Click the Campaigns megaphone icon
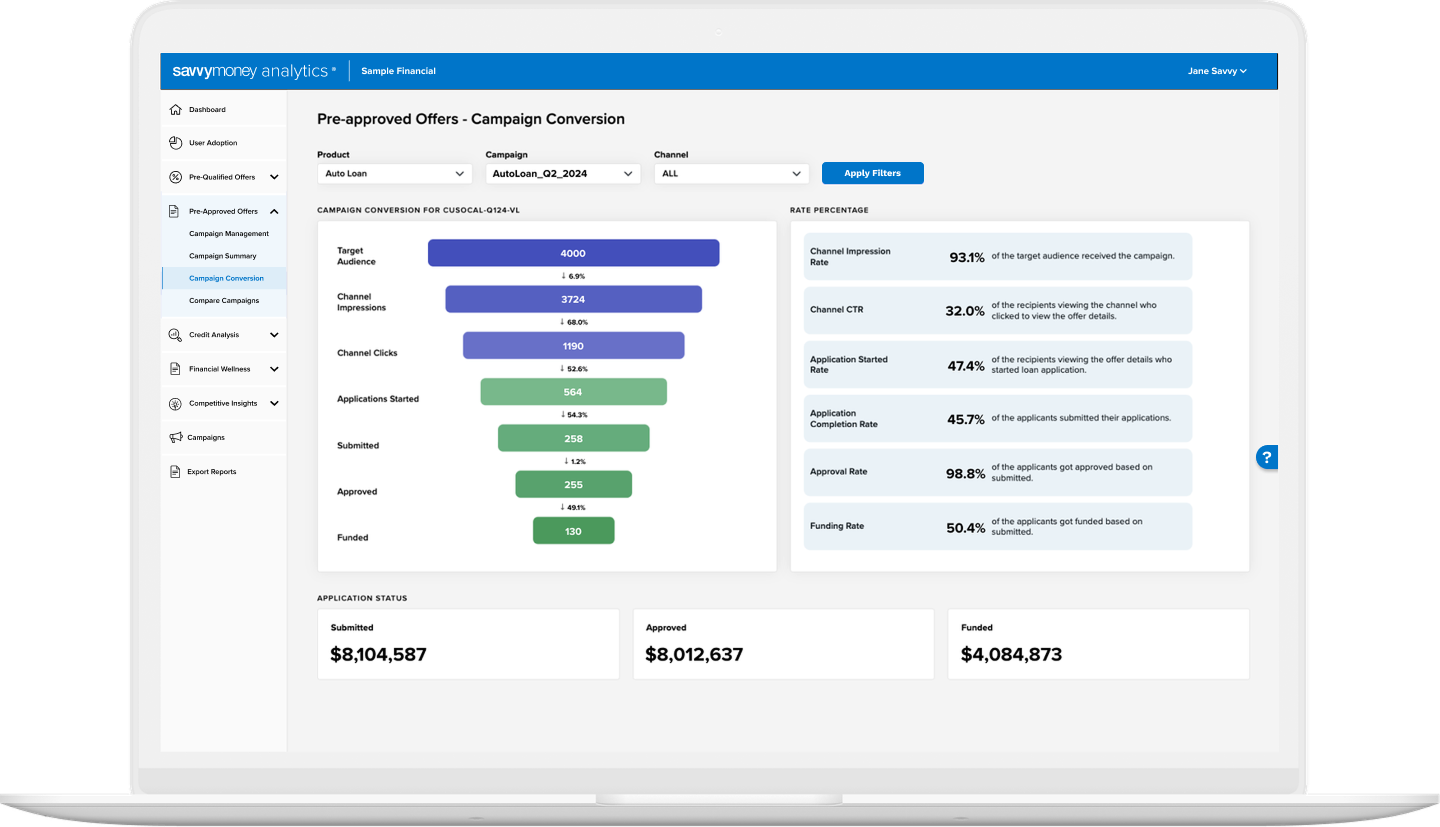The height and width of the screenshot is (827, 1440). click(176, 438)
